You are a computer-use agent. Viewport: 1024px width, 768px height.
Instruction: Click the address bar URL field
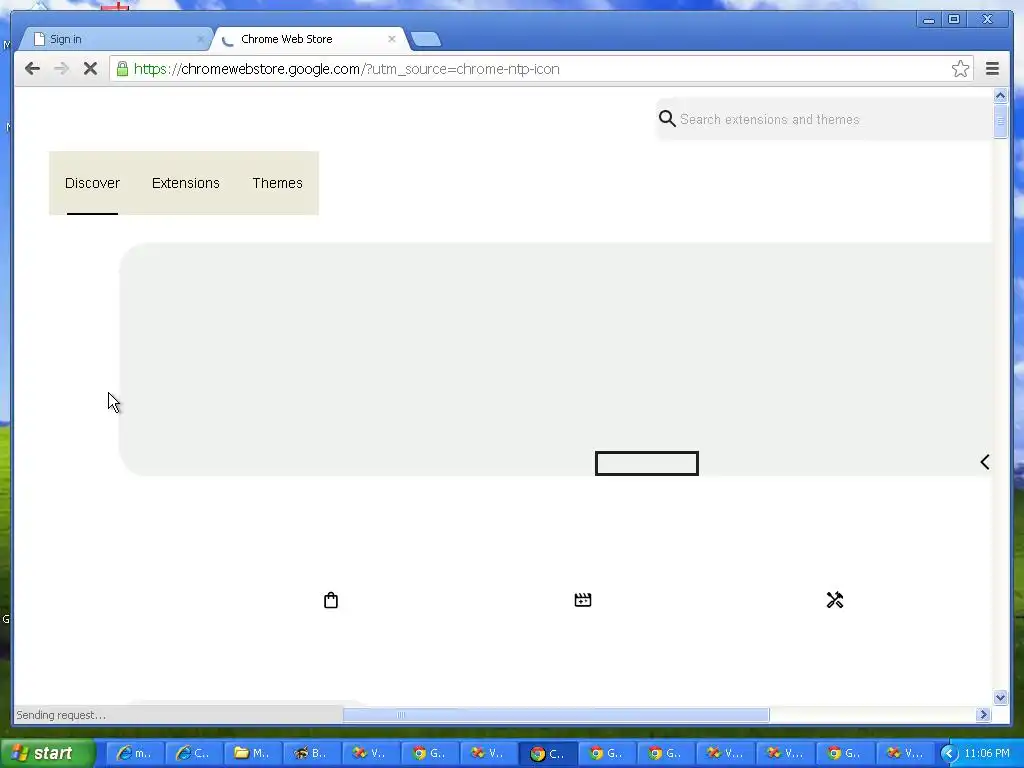coord(541,69)
